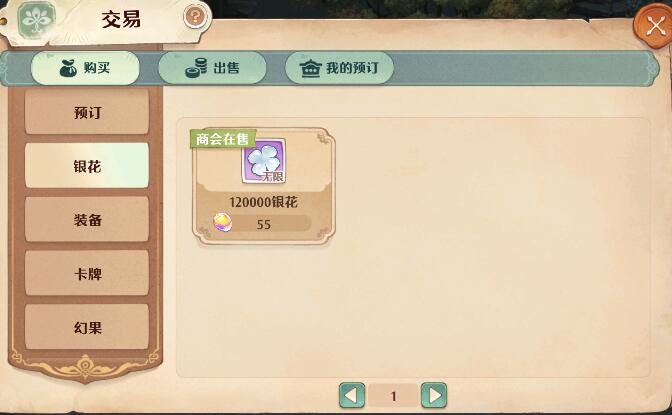This screenshot has width=672, height=415.
Task: Select the 银花 category in sidebar
Action: tap(87, 166)
